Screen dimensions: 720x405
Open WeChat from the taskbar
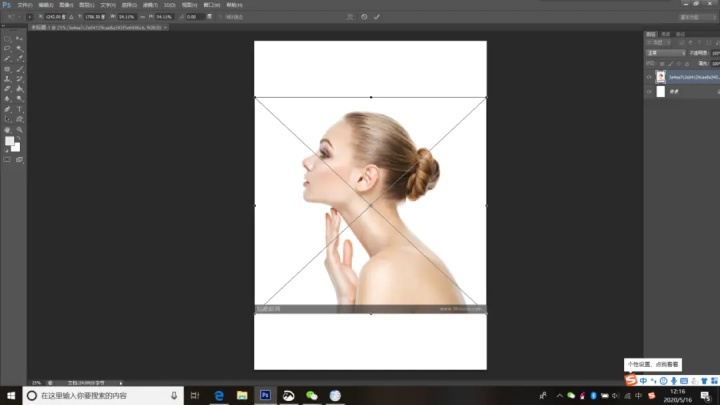click(x=312, y=395)
